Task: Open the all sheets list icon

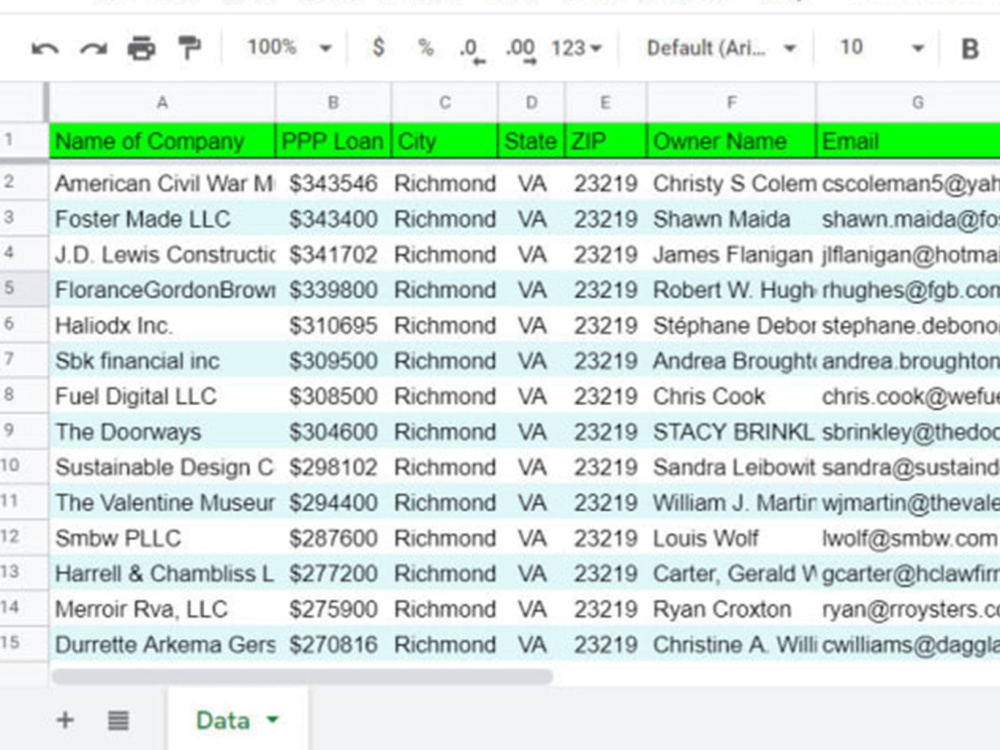Action: pos(118,720)
